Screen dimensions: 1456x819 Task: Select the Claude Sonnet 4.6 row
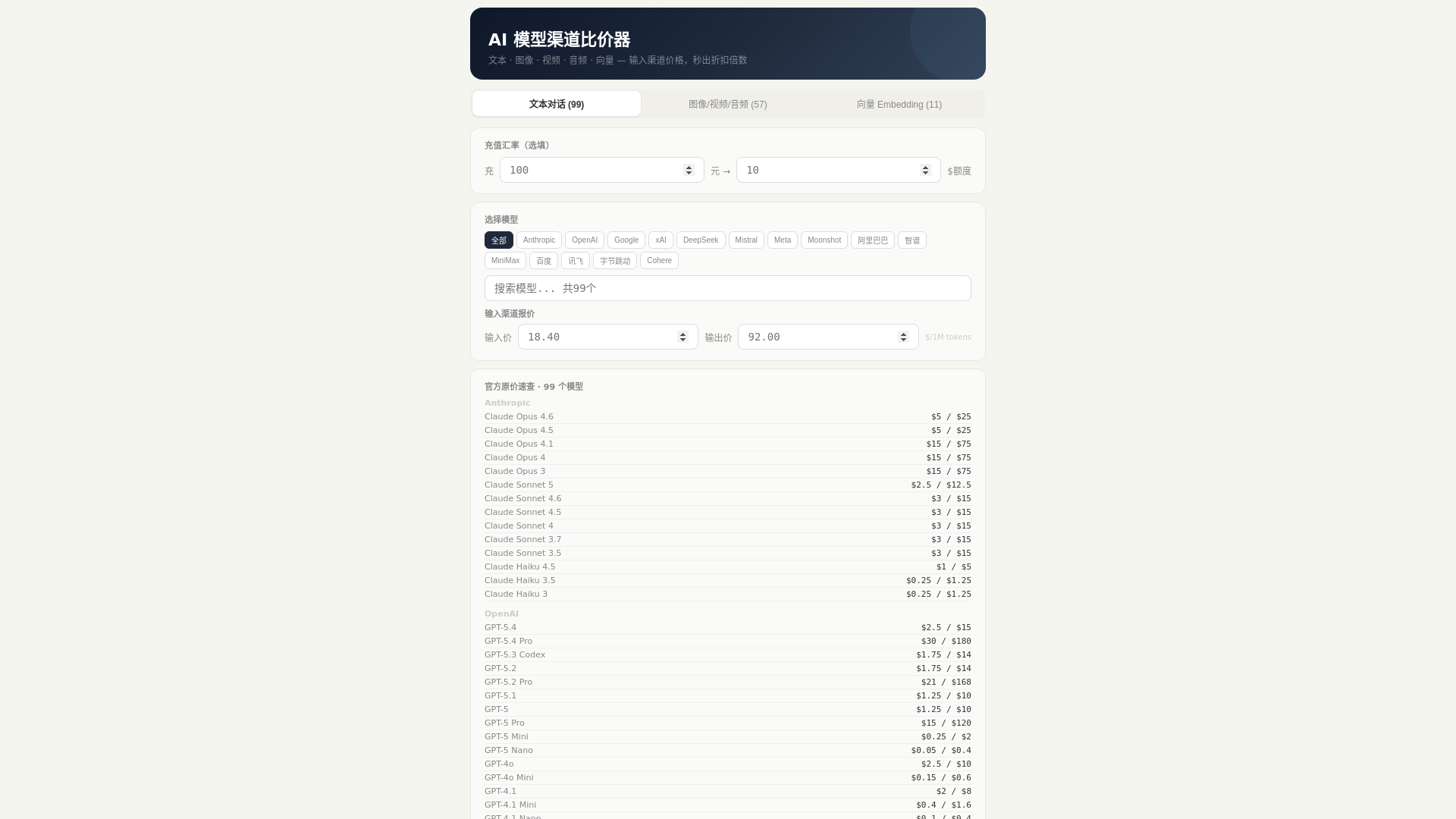pyautogui.click(x=728, y=499)
